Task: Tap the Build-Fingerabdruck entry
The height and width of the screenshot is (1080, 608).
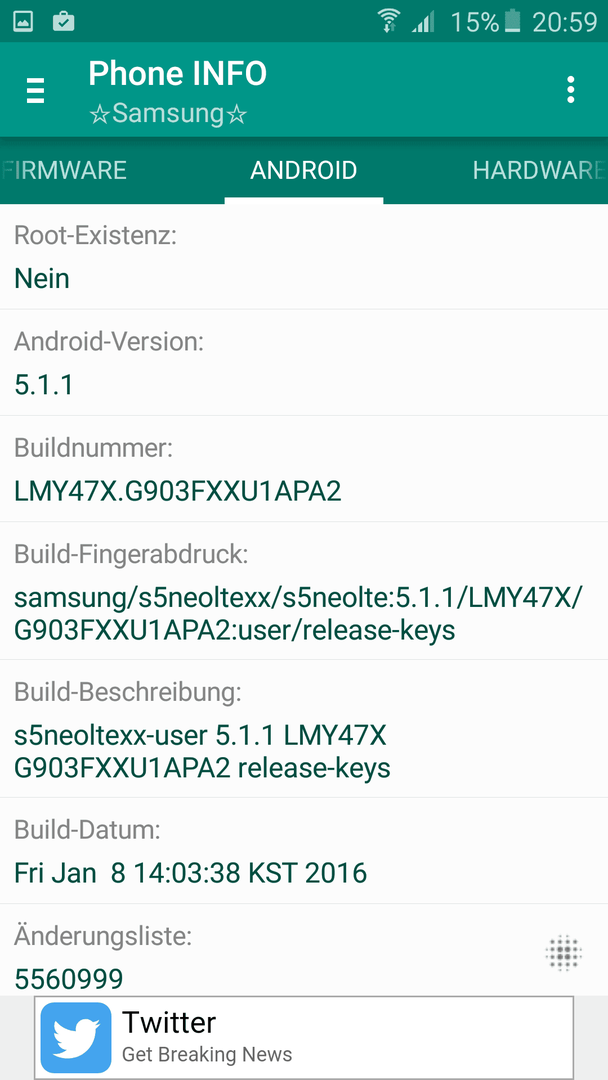Action: click(304, 591)
